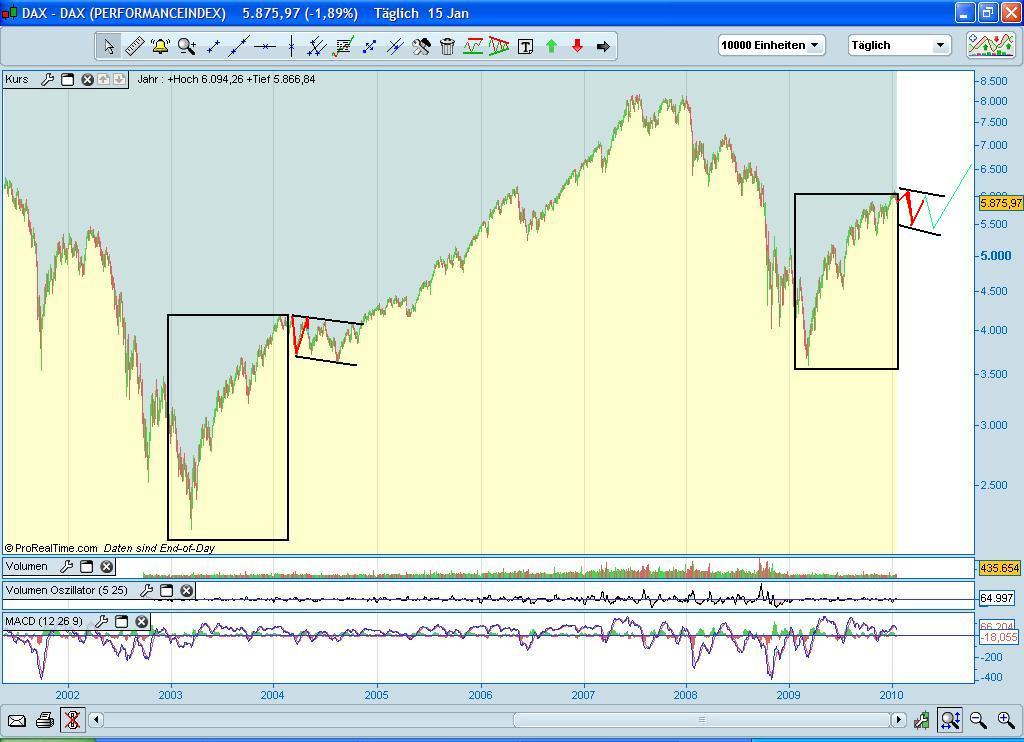
Task: Select the pointer/cursor tool
Action: 108,46
